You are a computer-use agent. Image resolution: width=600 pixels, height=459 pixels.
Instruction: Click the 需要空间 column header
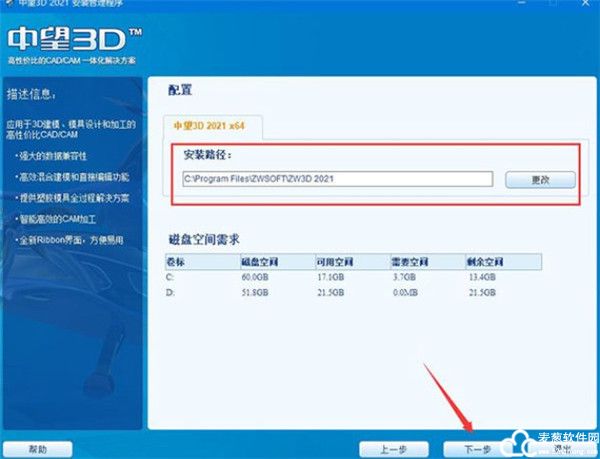coord(428,262)
